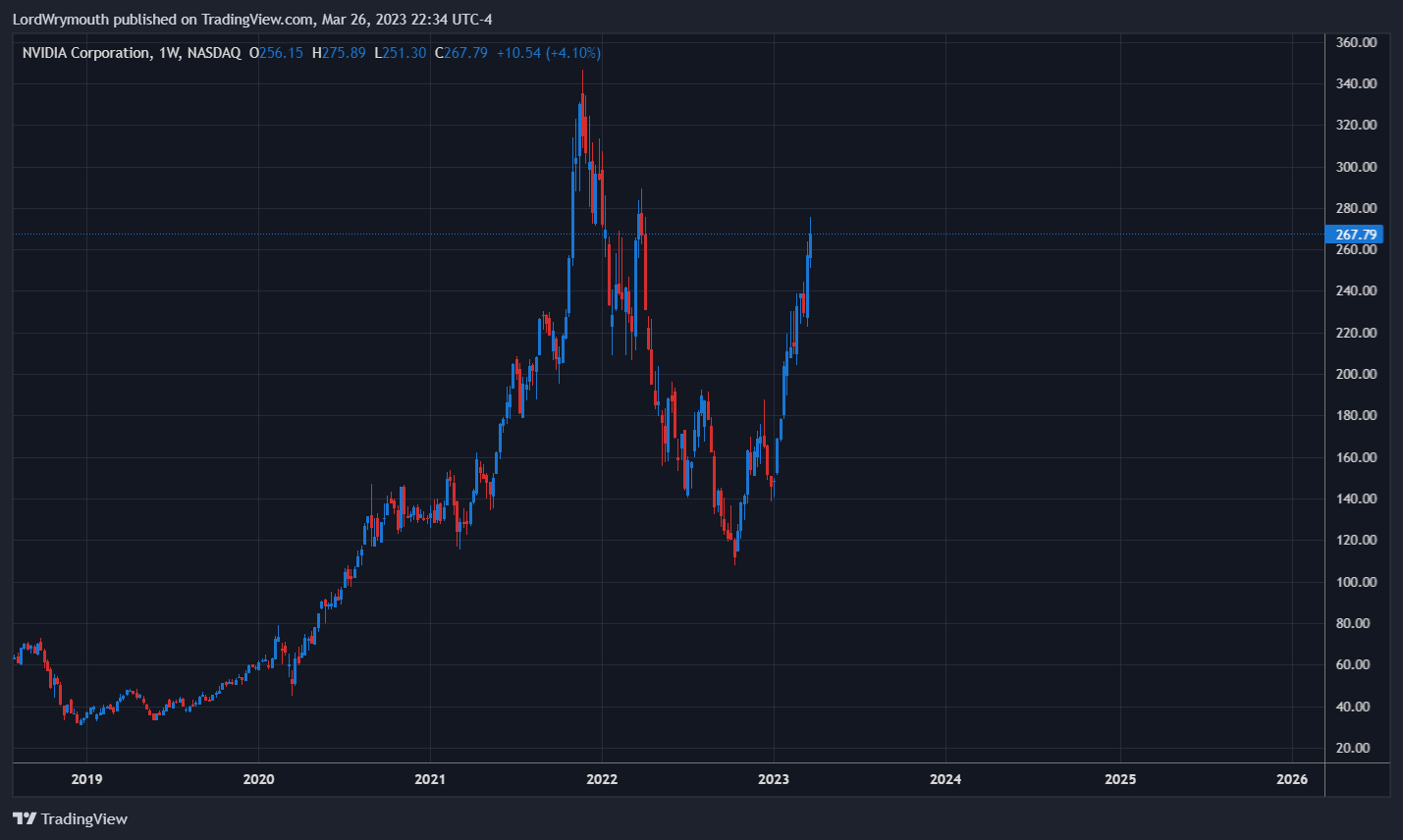Click the 200.00 price axis label
The image size is (1403, 840).
pyautogui.click(x=1356, y=374)
